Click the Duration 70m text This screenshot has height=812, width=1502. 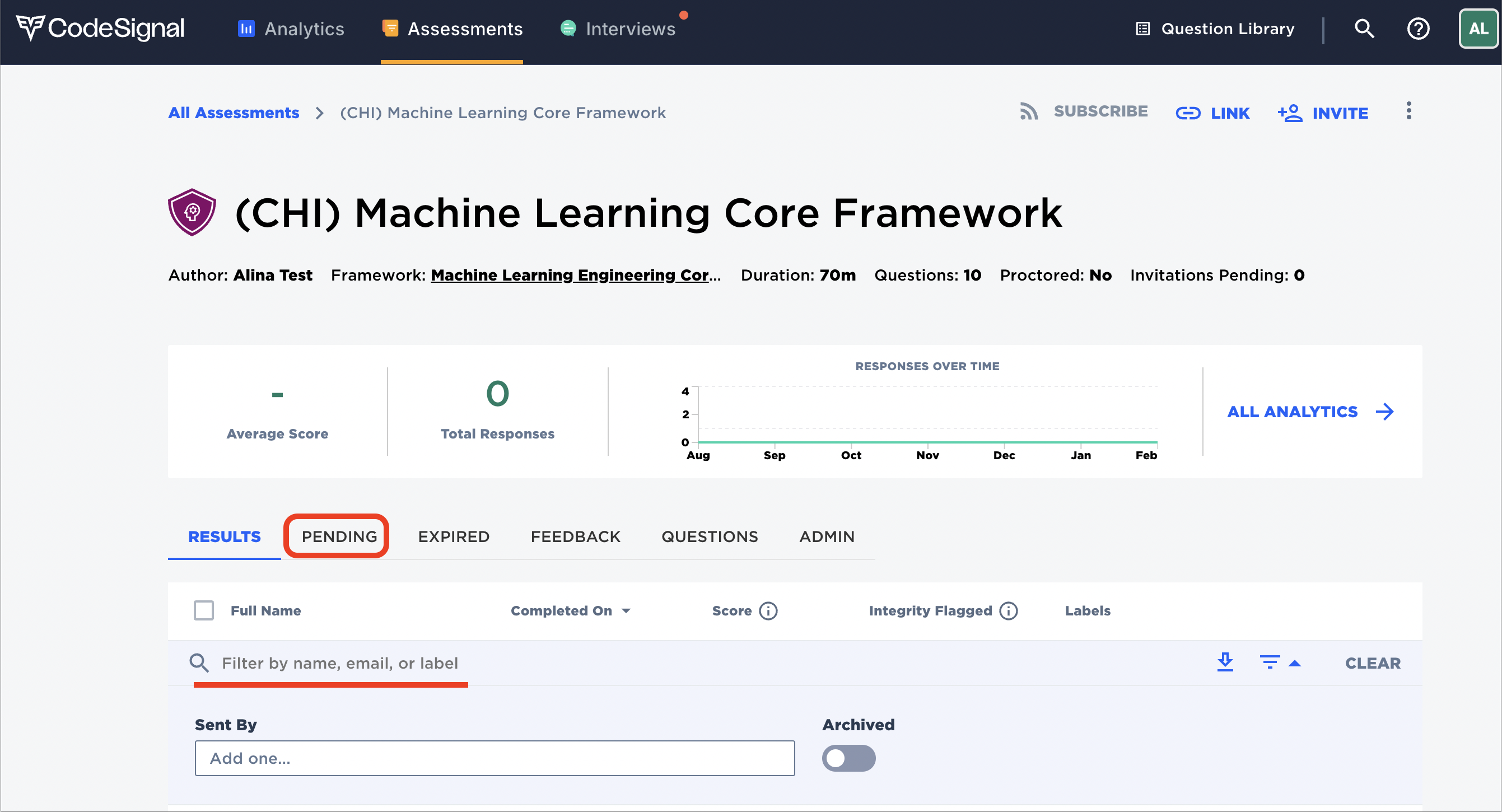(798, 275)
